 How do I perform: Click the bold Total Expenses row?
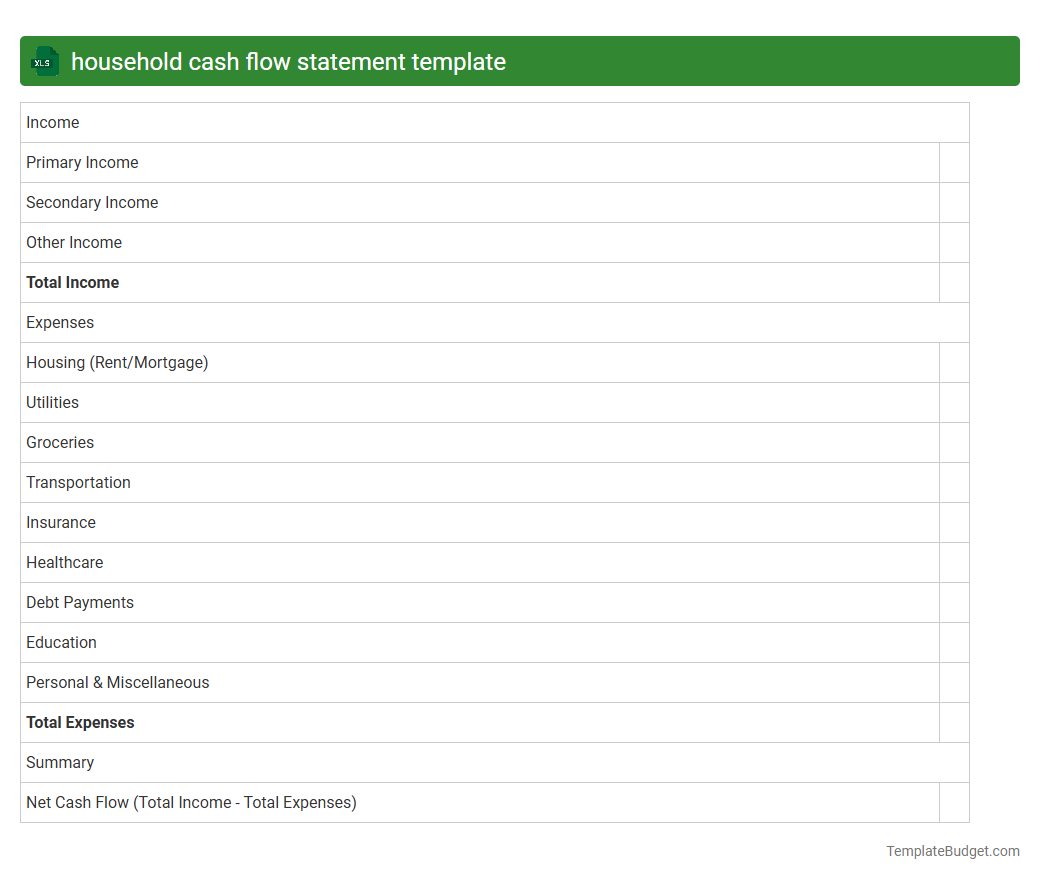[80, 722]
